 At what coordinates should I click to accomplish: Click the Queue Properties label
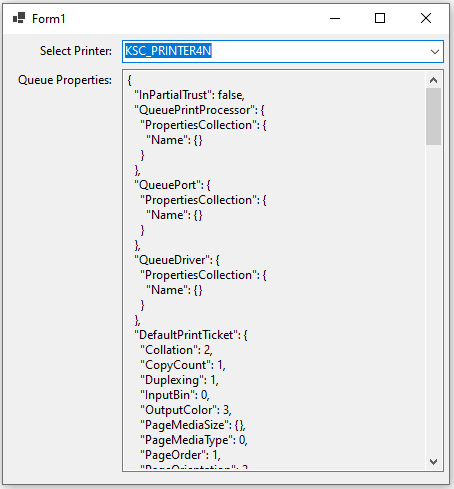pyautogui.click(x=65, y=80)
